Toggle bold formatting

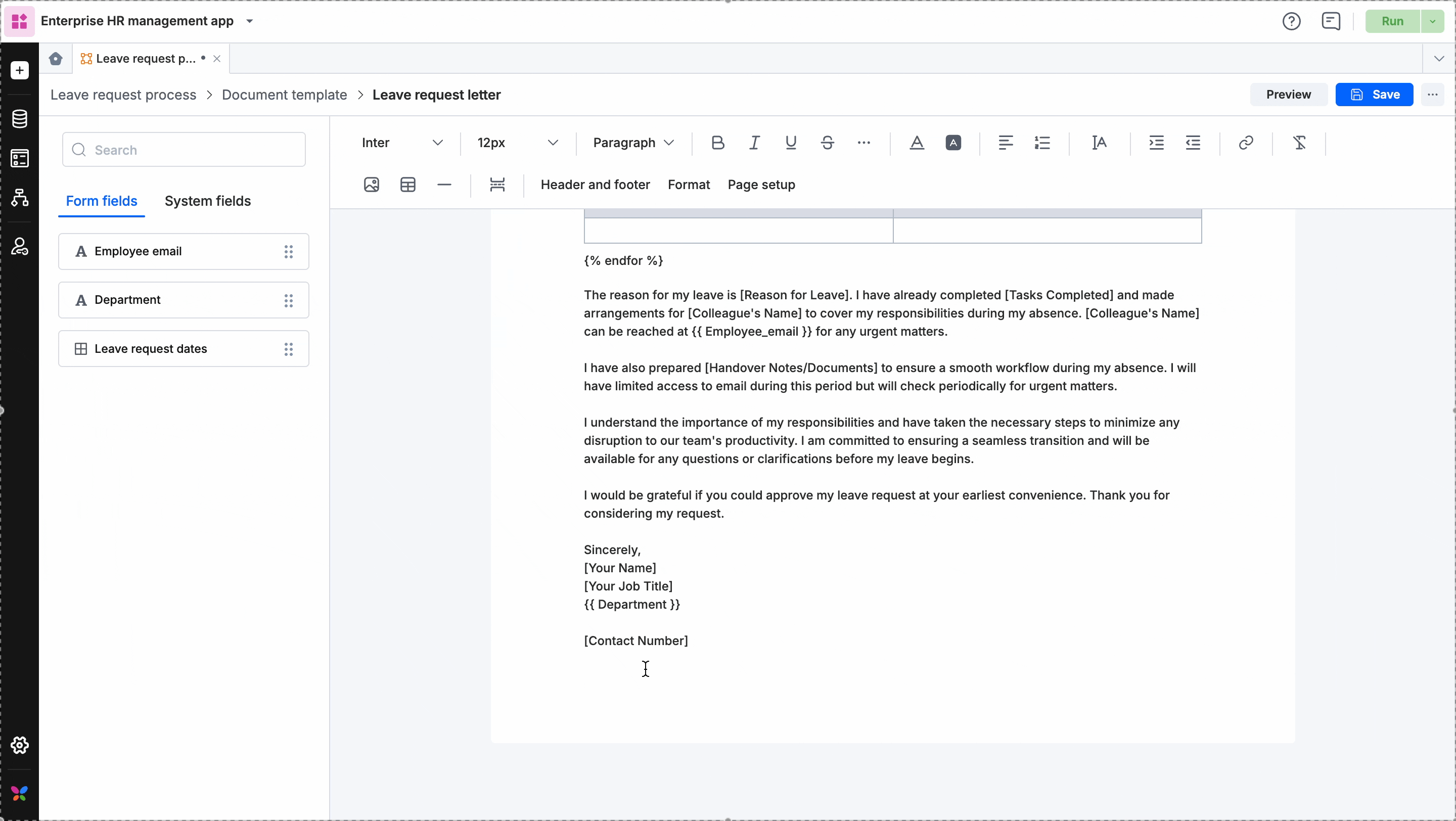click(x=718, y=143)
